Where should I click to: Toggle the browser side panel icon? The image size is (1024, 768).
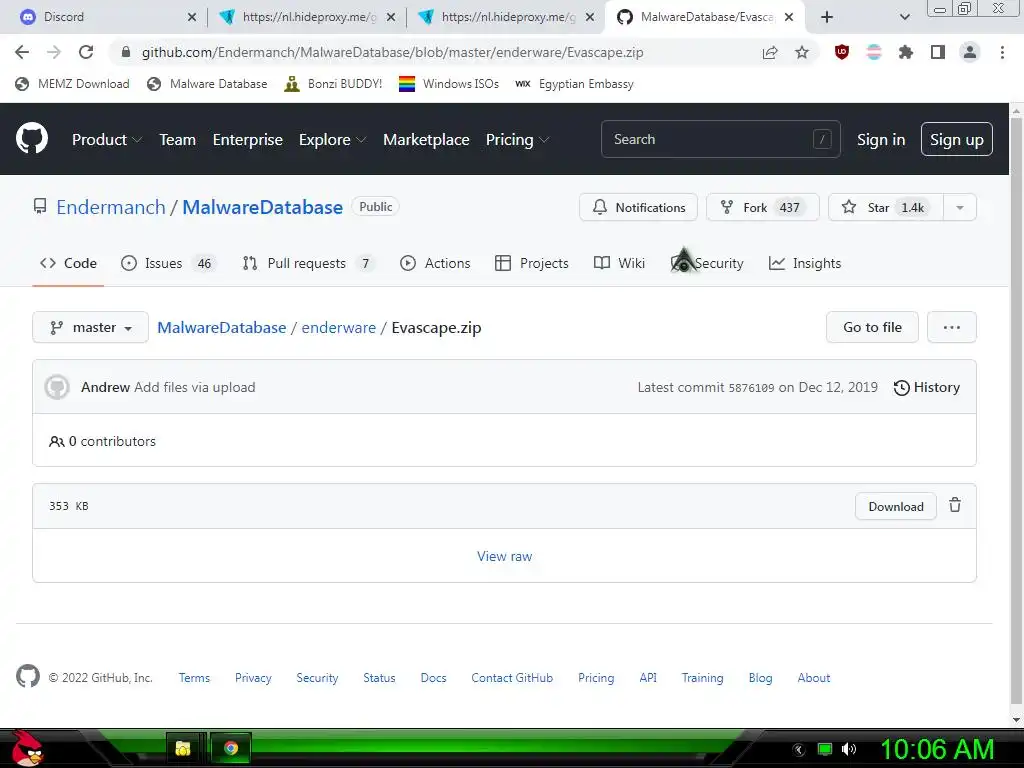938,52
